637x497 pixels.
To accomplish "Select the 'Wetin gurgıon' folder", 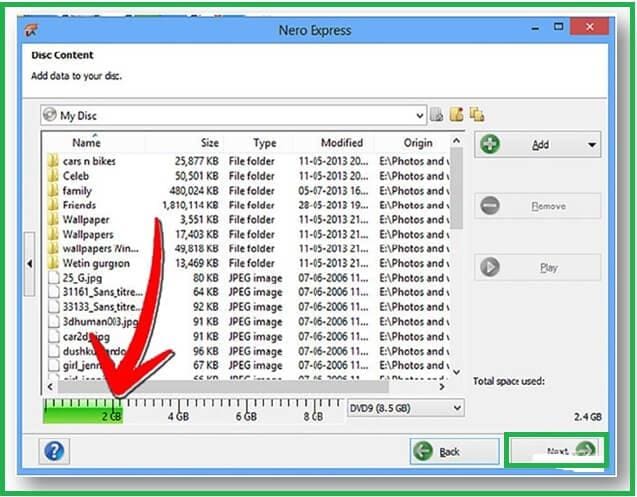I will click(96, 263).
